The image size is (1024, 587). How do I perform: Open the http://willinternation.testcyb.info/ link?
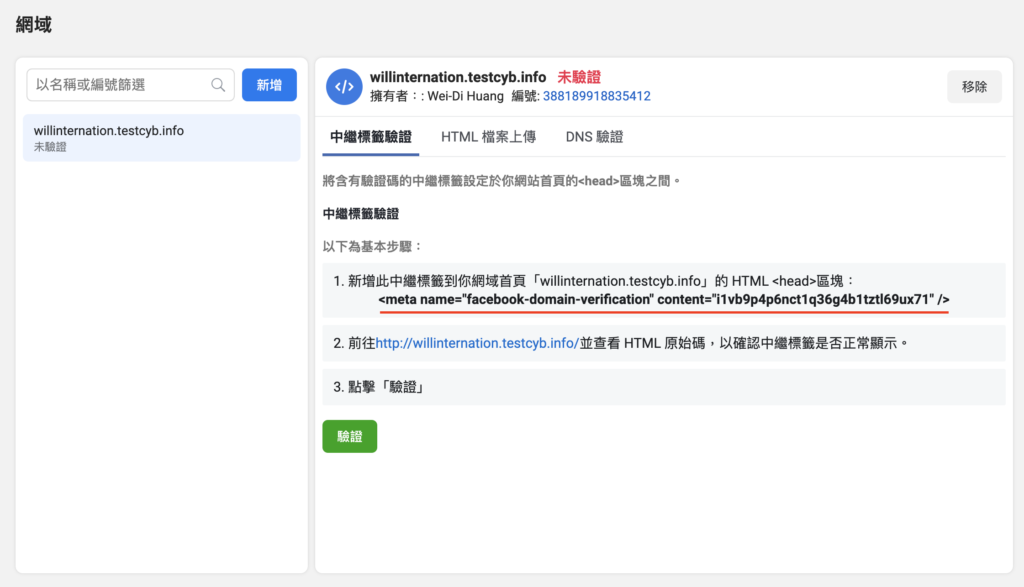tap(477, 343)
